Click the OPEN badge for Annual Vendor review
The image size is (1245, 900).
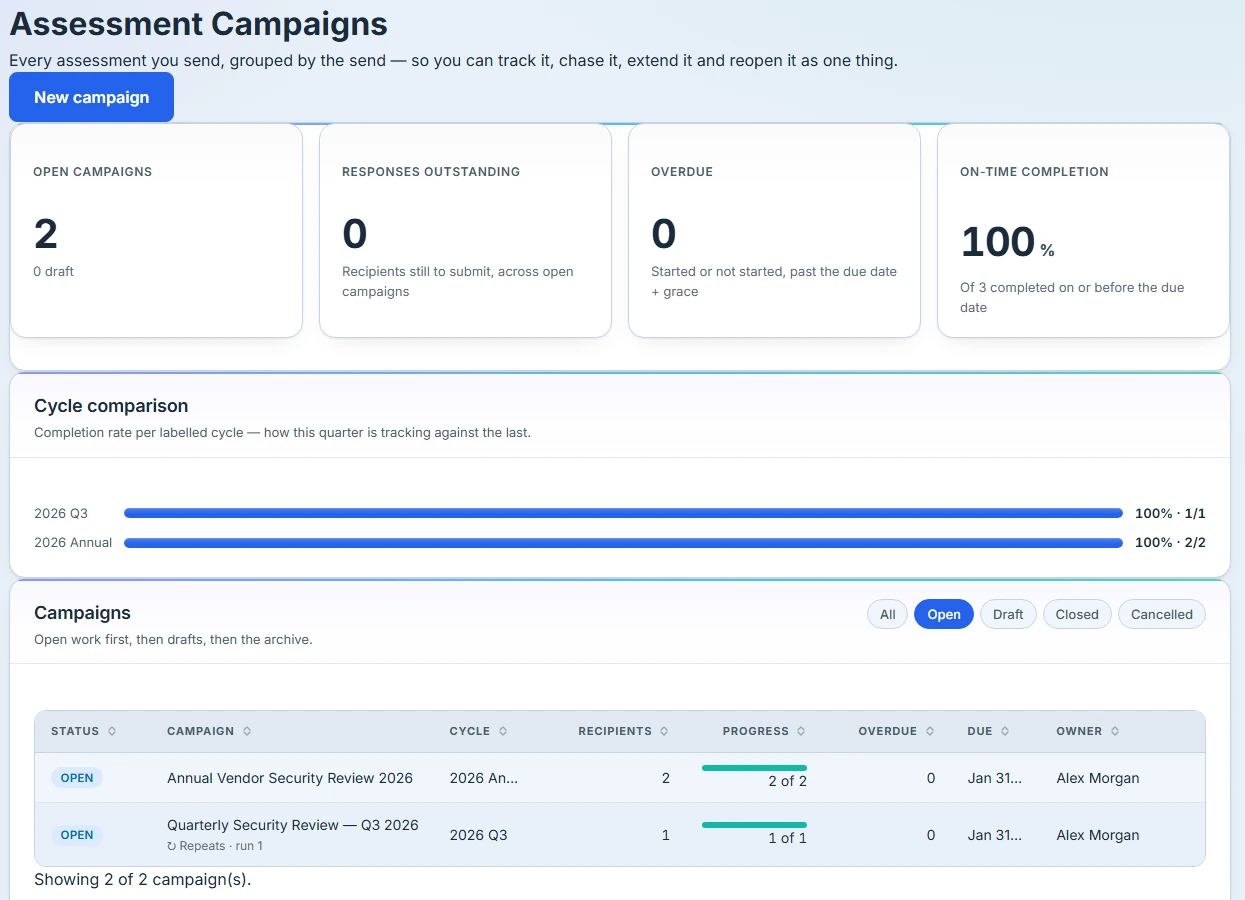coord(77,778)
